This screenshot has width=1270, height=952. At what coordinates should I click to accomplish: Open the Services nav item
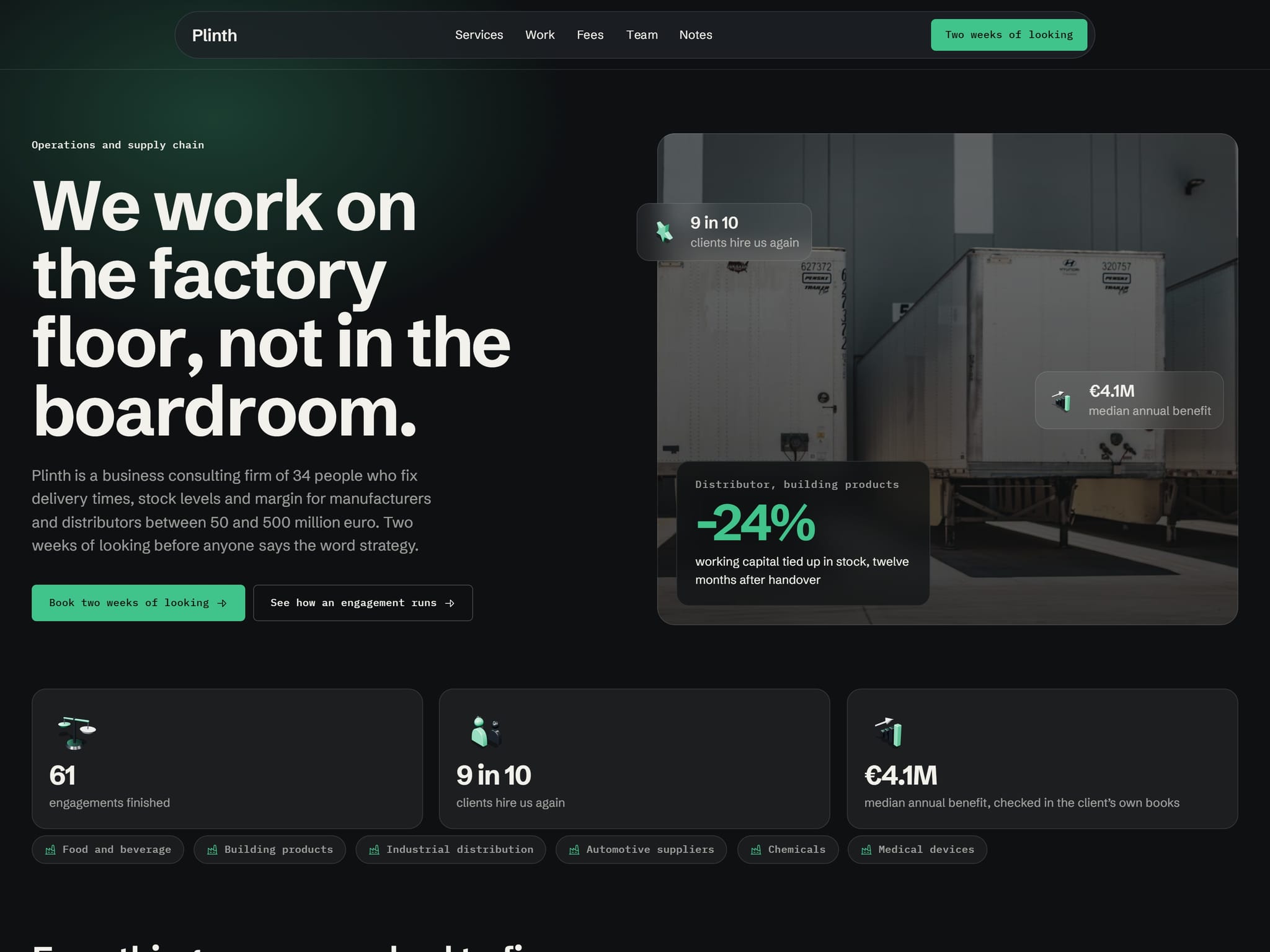(x=479, y=35)
